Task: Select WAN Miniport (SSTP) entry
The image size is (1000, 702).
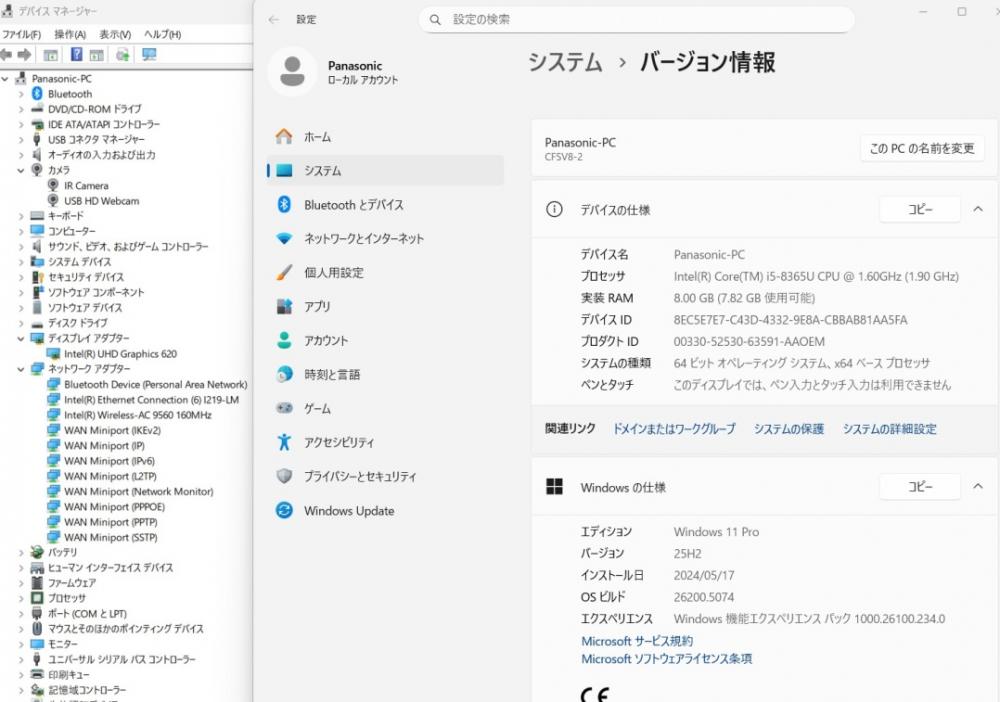Action: (110, 537)
